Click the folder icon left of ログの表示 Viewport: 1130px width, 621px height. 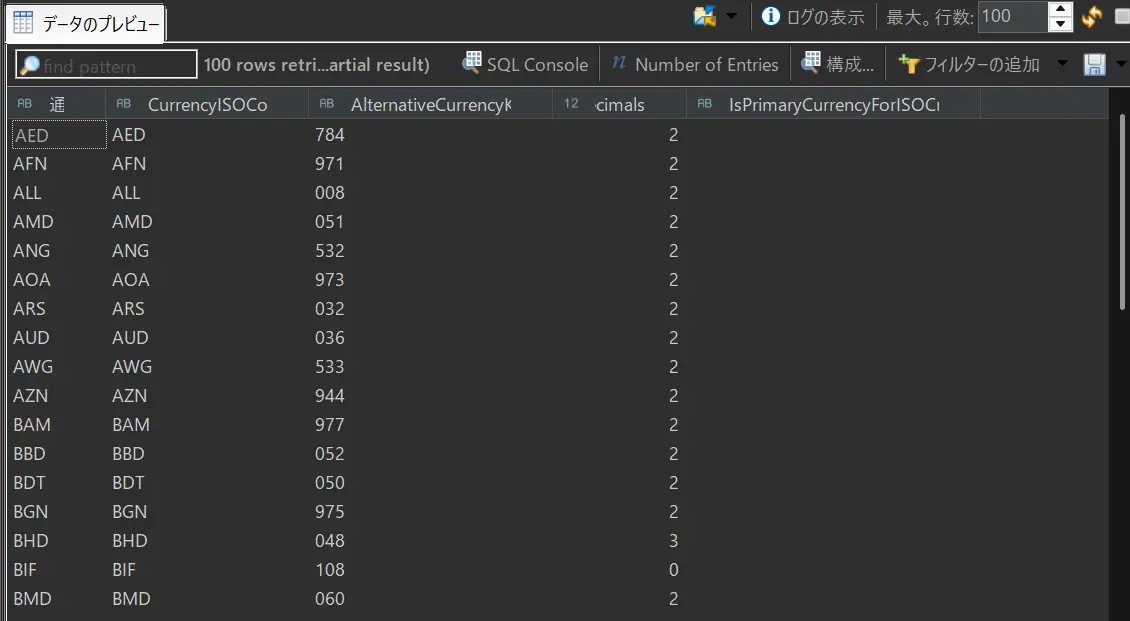pyautogui.click(x=704, y=16)
